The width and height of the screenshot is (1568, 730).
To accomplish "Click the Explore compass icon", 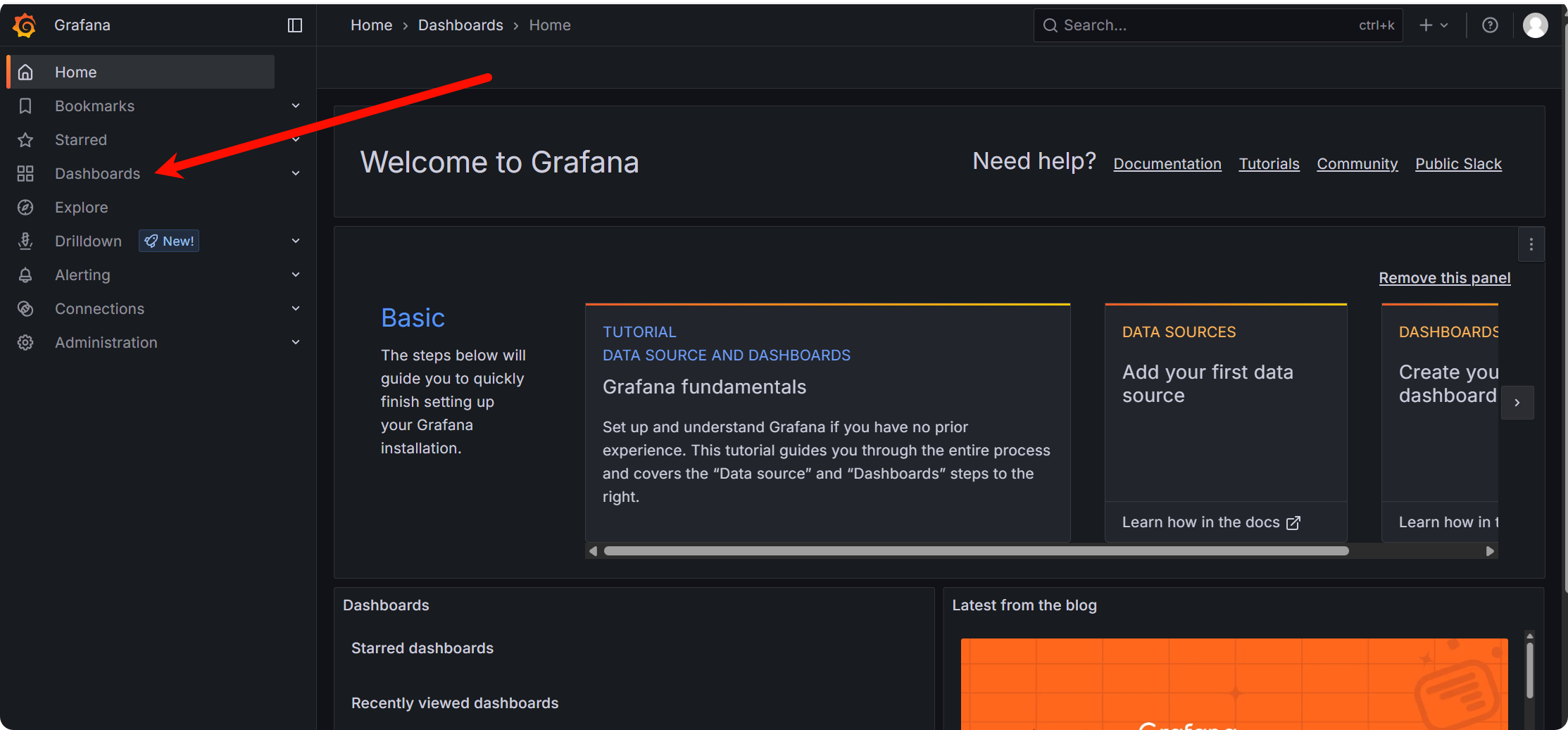I will [x=25, y=207].
